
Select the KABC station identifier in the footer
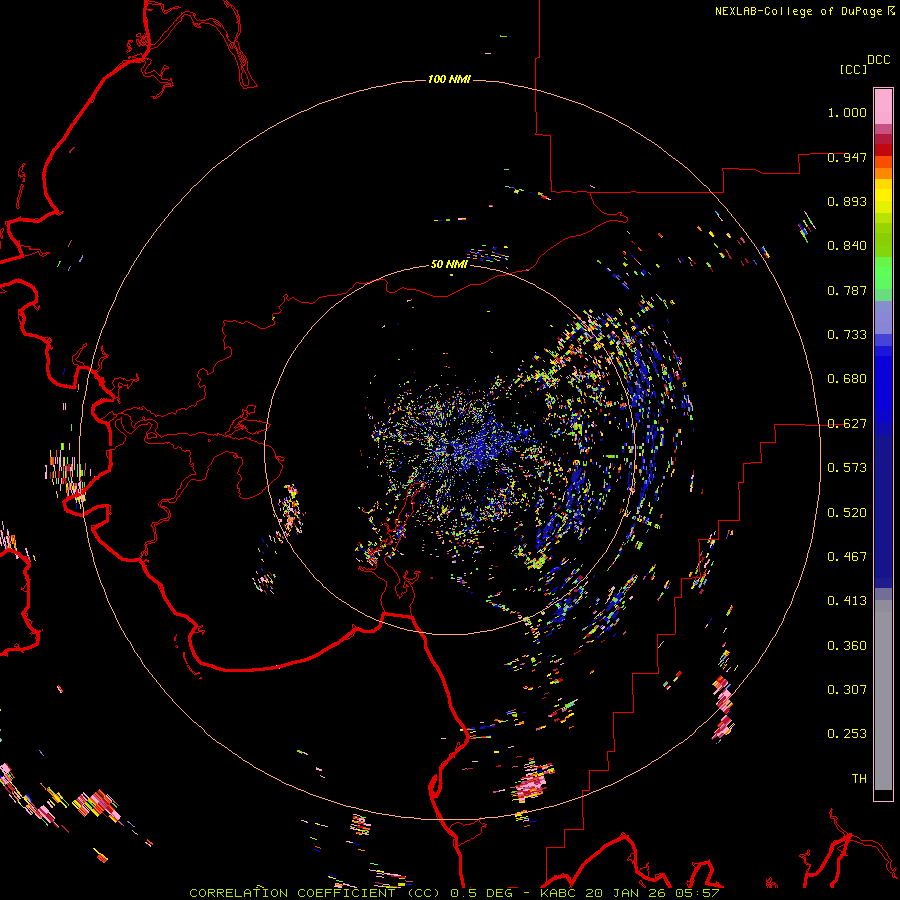click(559, 893)
